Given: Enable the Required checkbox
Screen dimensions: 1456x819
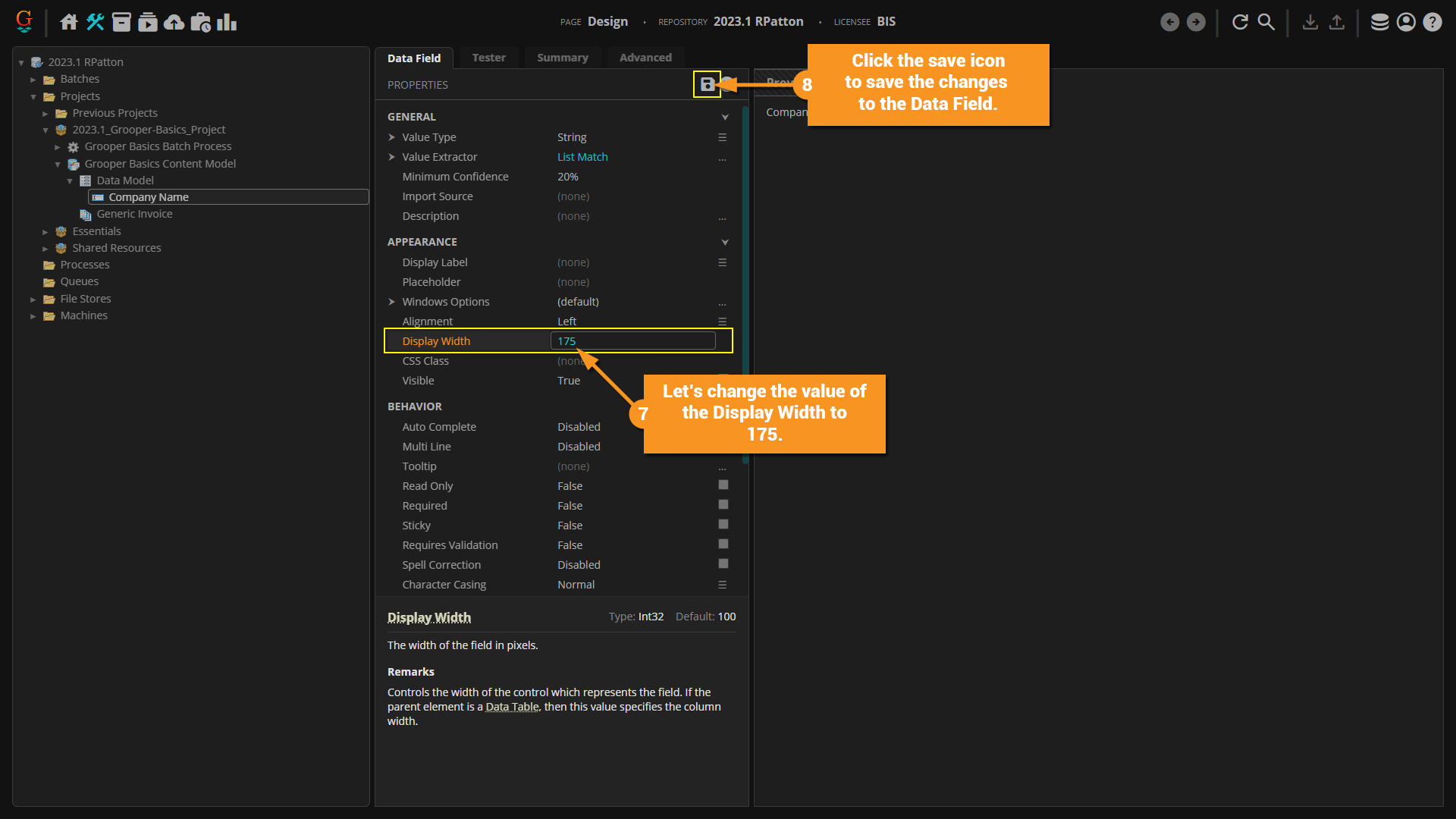Looking at the screenshot, I should point(723,505).
